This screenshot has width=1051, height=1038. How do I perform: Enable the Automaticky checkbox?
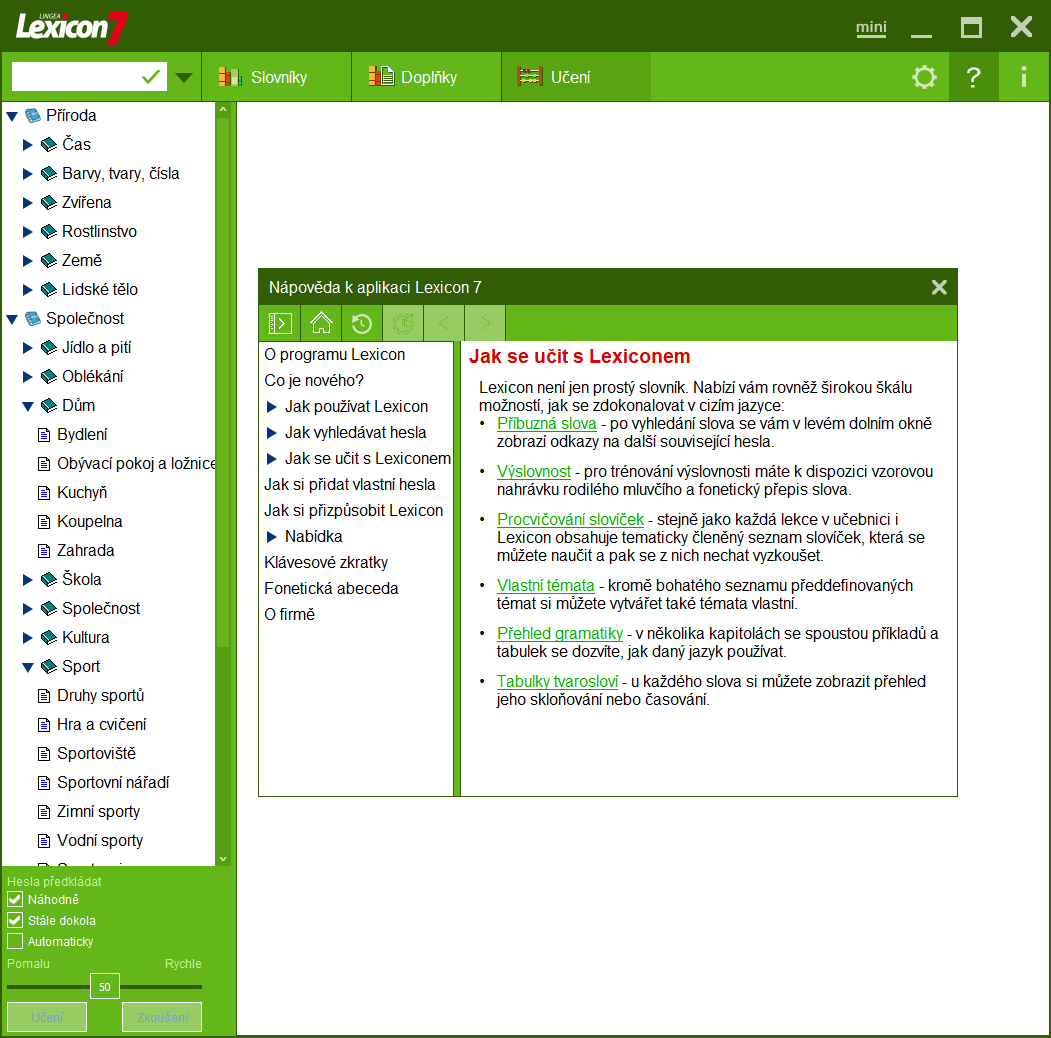(15, 941)
